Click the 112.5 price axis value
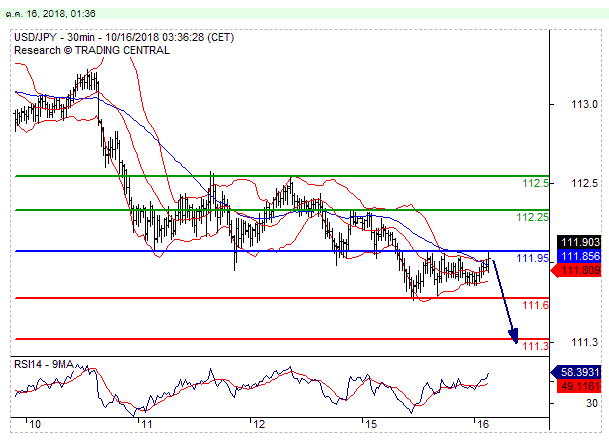The height and width of the screenshot is (441, 609). tap(585, 183)
